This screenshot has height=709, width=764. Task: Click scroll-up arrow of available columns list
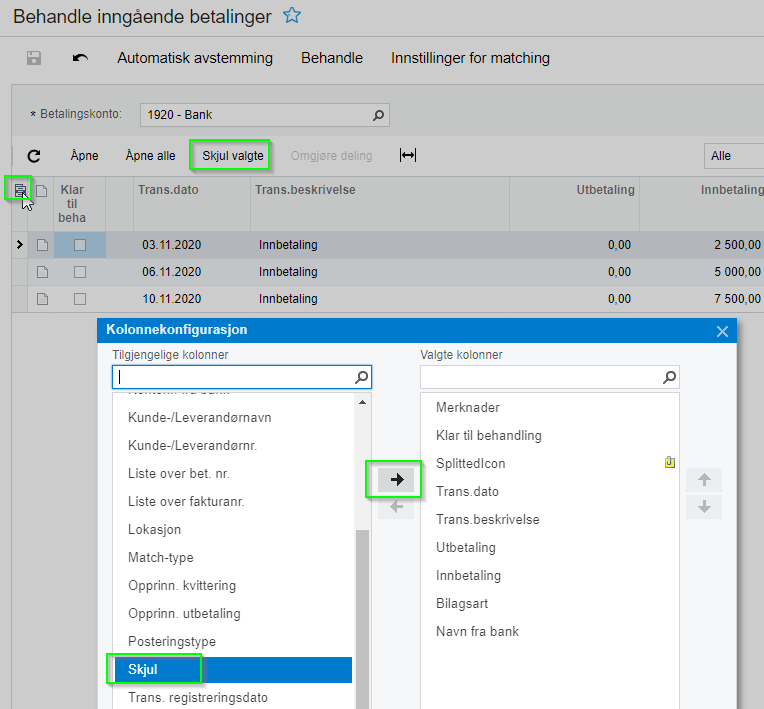tap(362, 402)
